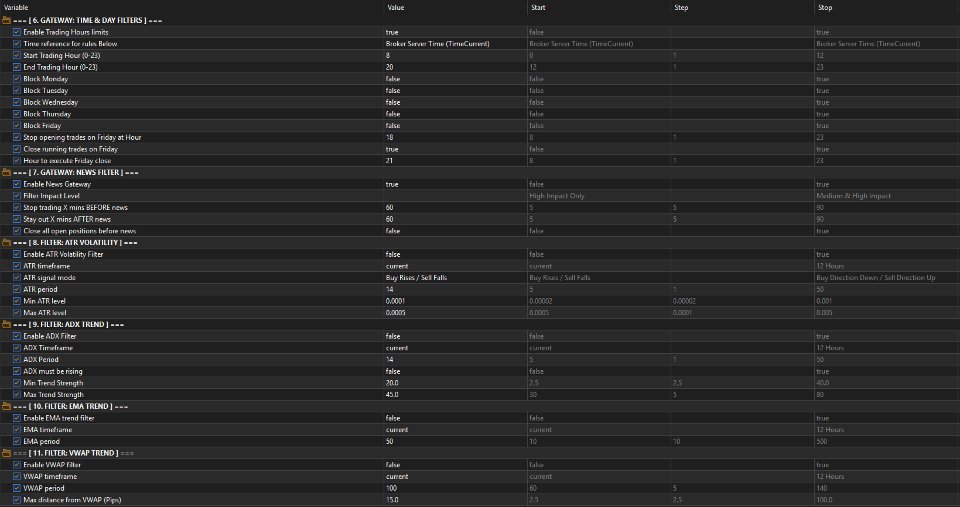Viewport: 960px width, 507px height.
Task: Toggle checkbox for Start Trading Hour (0-23)
Action: pyautogui.click(x=17, y=56)
